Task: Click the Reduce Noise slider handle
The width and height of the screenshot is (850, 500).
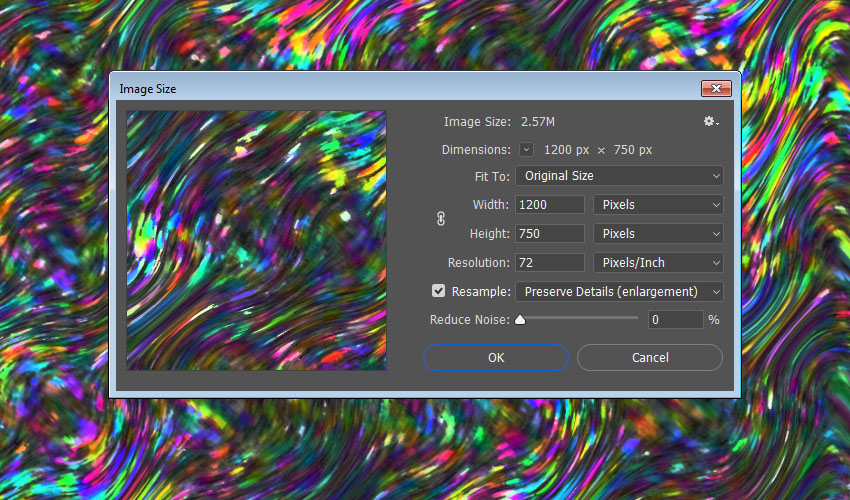Action: click(520, 320)
